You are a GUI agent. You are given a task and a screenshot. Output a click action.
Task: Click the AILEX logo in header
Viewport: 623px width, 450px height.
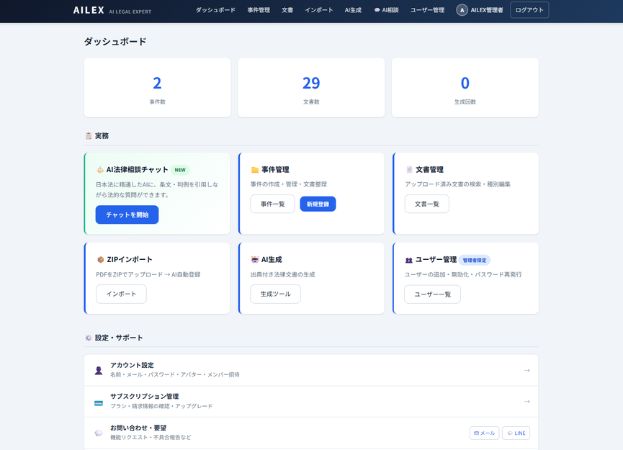88,10
